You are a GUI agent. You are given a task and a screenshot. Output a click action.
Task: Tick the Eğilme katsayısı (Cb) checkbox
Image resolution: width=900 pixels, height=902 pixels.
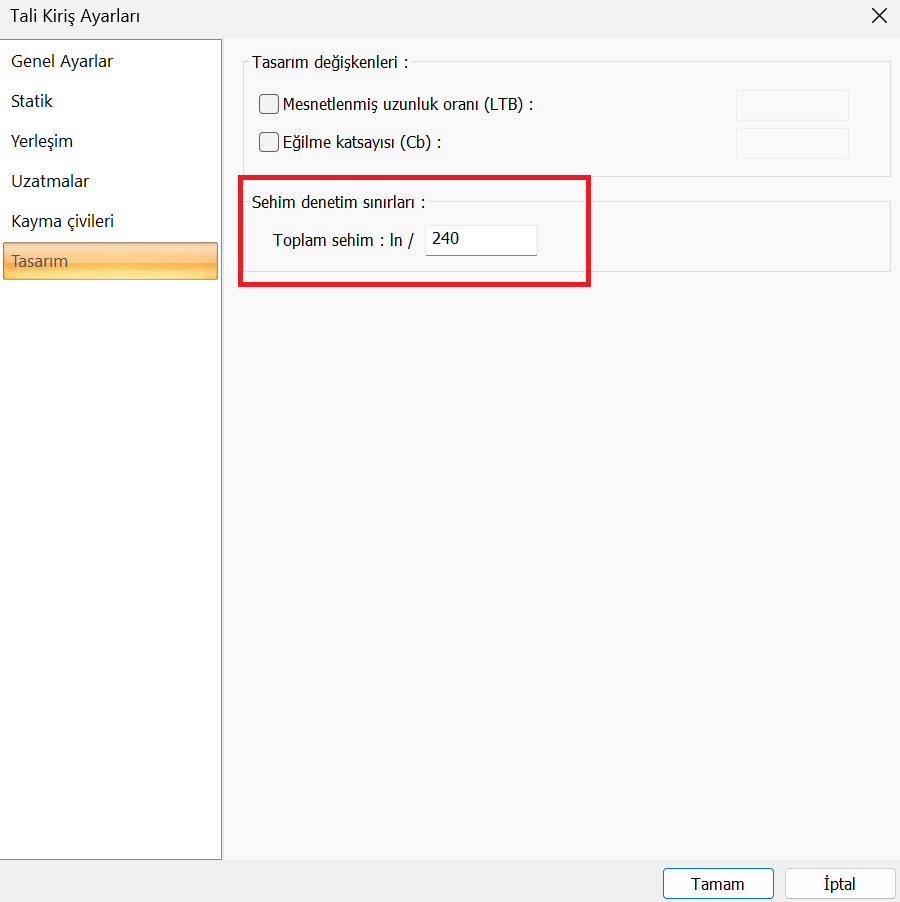[x=269, y=142]
